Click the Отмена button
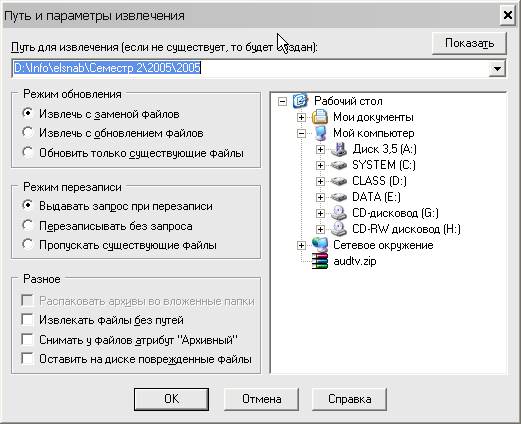The width and height of the screenshot is (521, 424). tap(261, 399)
